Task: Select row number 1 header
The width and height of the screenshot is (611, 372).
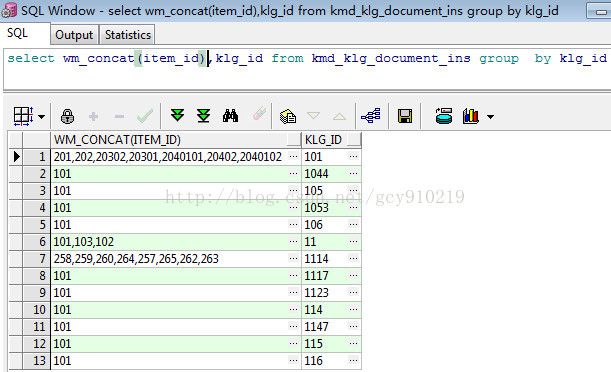Action: click(x=36, y=157)
